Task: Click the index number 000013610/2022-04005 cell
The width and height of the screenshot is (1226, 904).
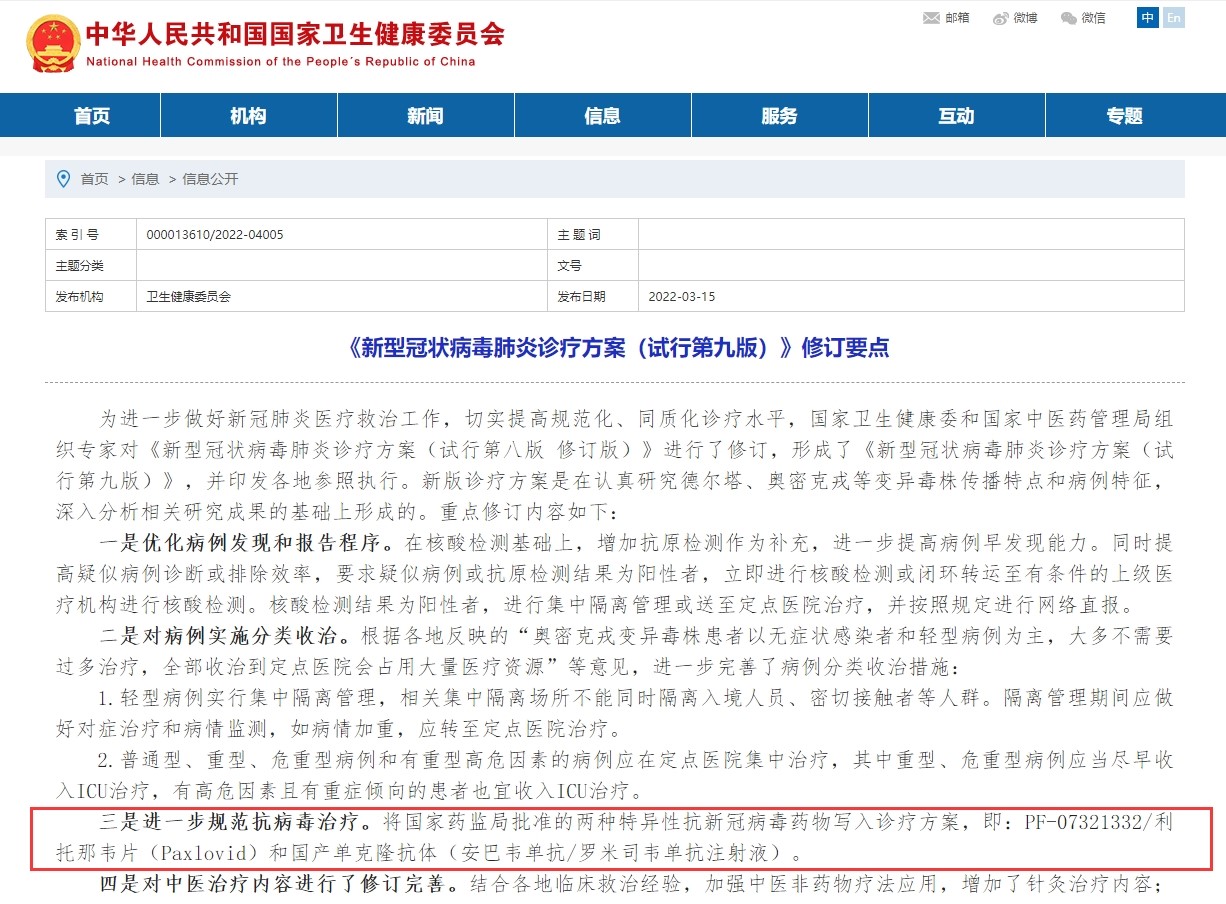Action: [x=215, y=235]
